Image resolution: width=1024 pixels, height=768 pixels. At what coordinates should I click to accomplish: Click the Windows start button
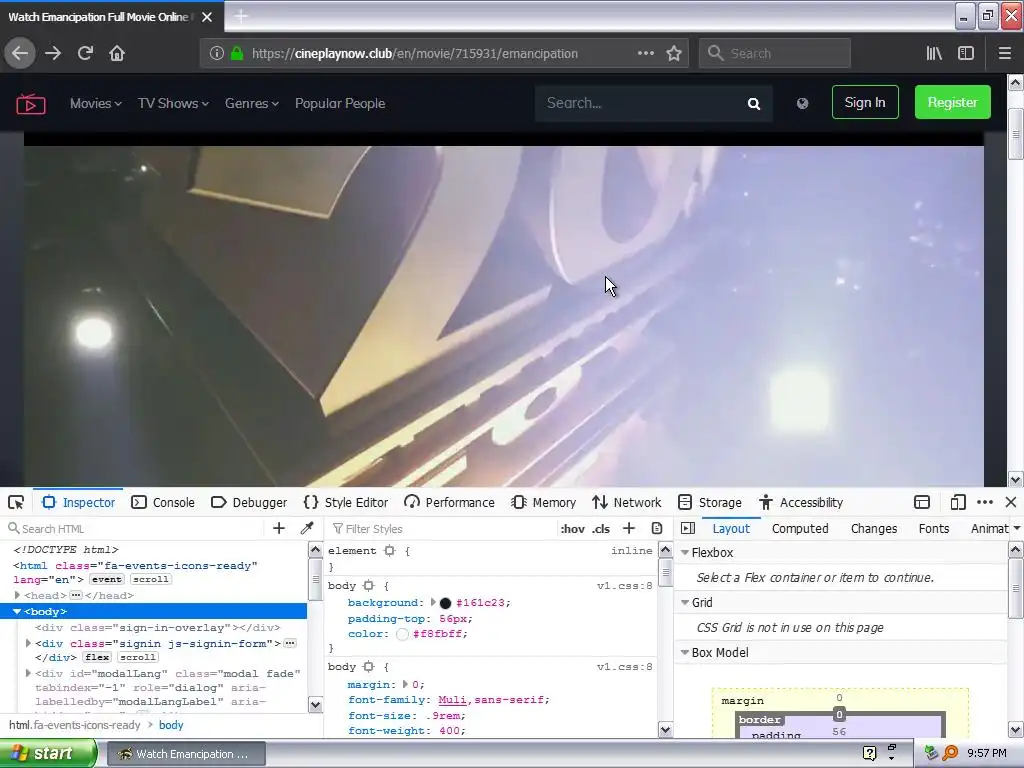48,753
